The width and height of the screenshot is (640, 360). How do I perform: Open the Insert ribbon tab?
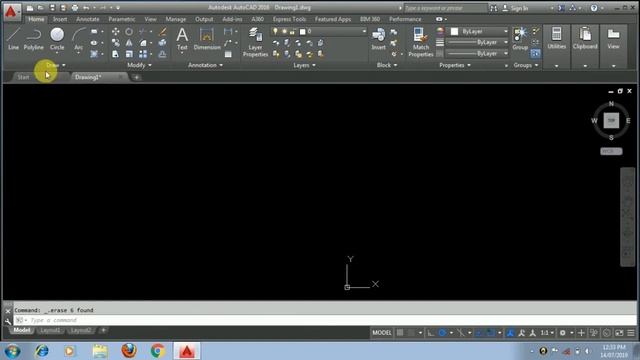[x=60, y=19]
